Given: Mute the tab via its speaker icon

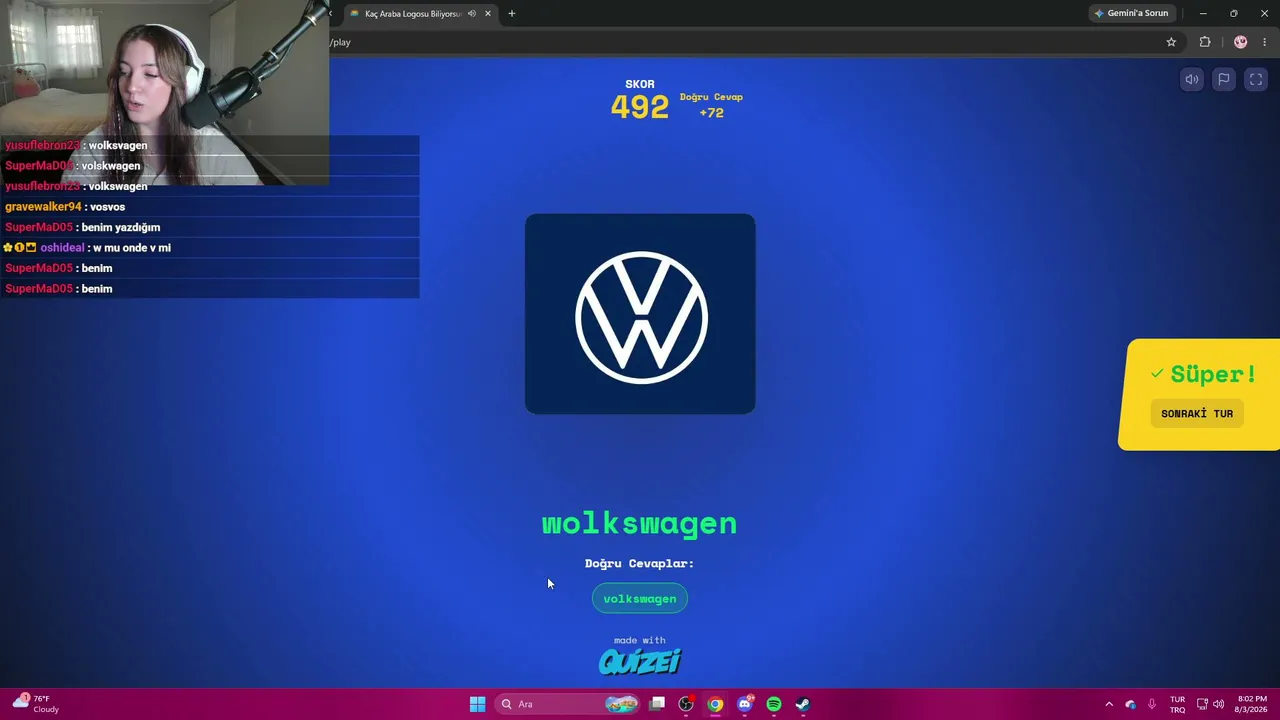Looking at the screenshot, I should (471, 13).
